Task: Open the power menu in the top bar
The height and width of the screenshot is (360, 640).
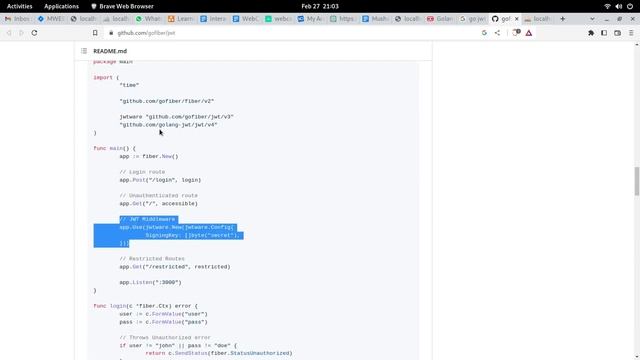Action: coord(630,6)
